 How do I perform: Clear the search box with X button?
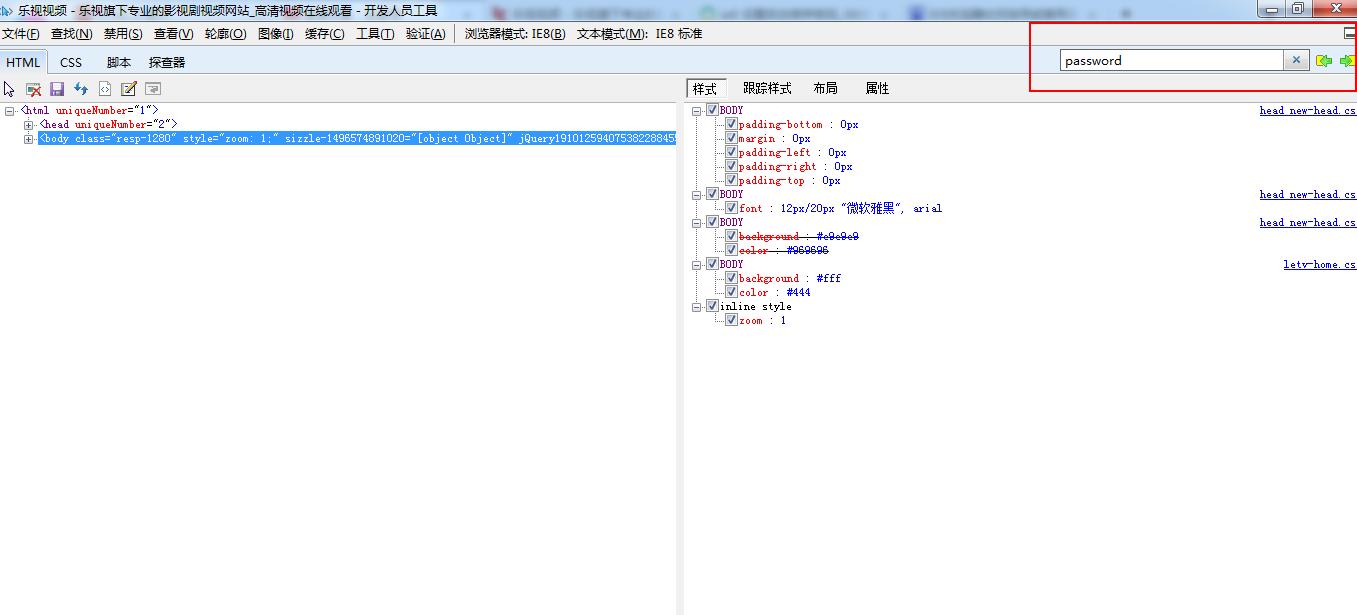tap(1296, 61)
